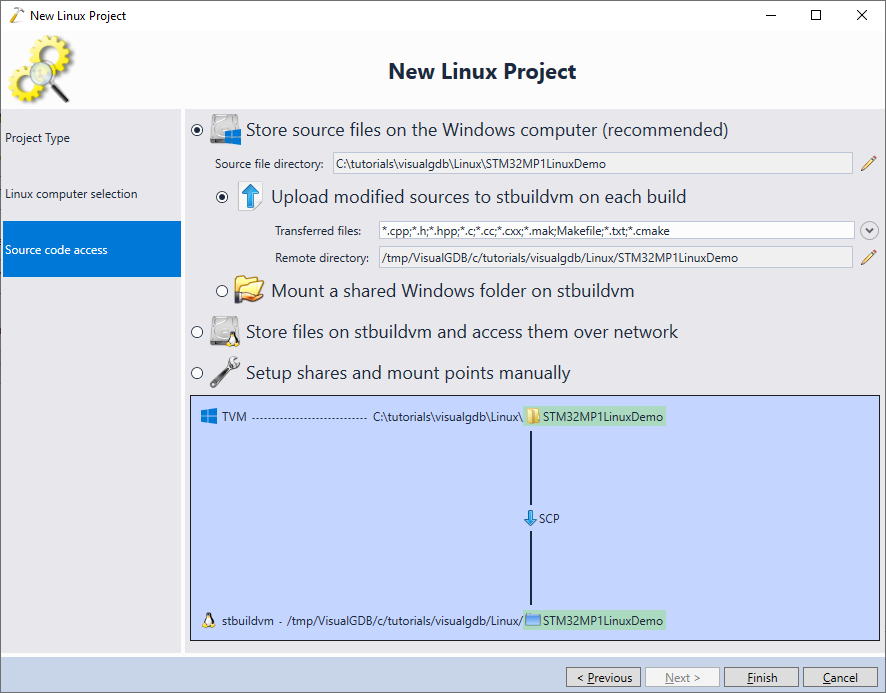Select Store source files on Windows computer radio

click(197, 130)
